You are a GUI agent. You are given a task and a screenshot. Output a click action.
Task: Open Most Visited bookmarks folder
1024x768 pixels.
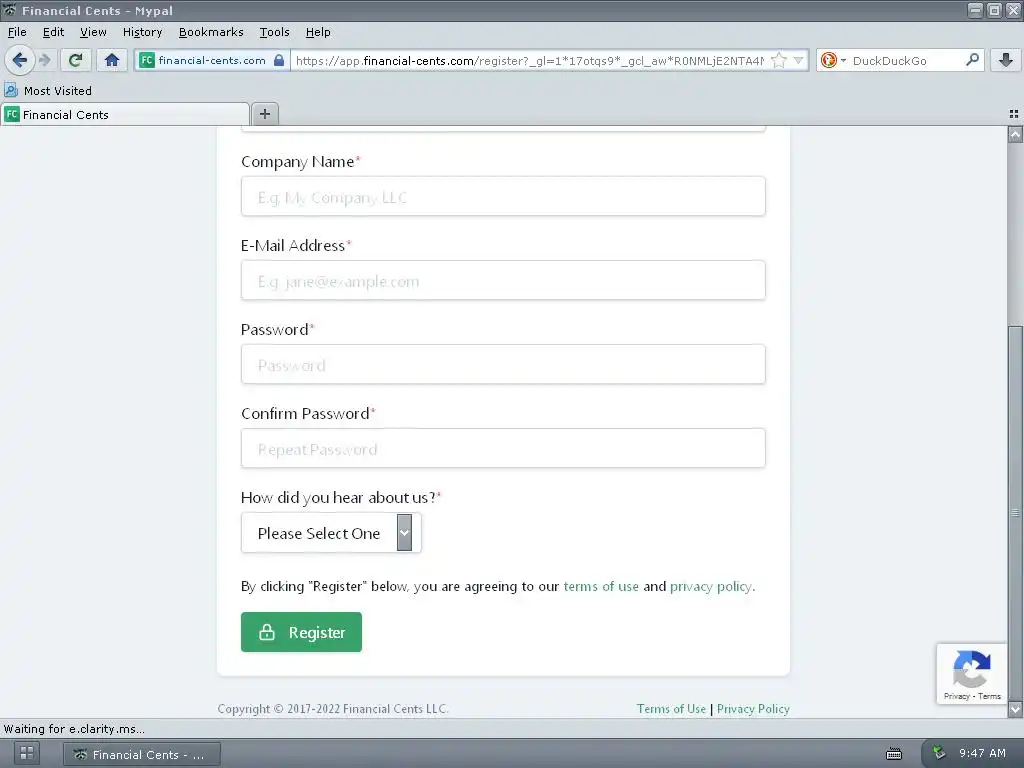coord(48,90)
